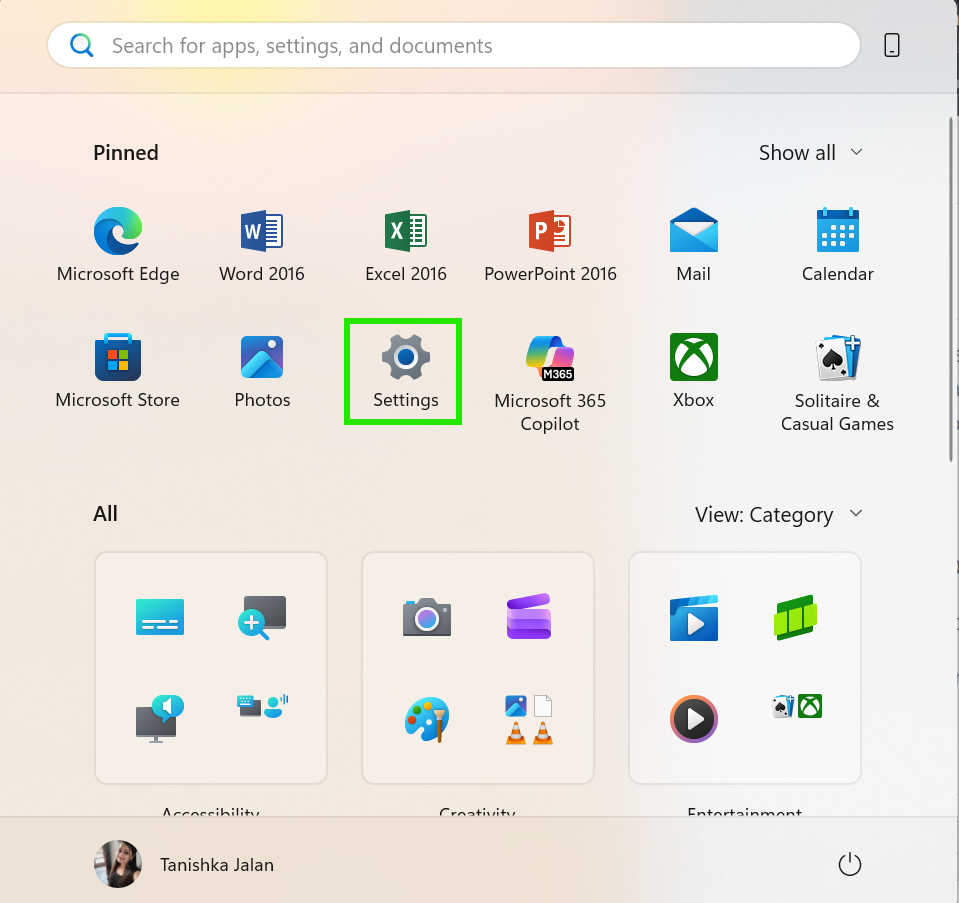This screenshot has width=959, height=903.
Task: Open the Calendar app
Action: [837, 245]
